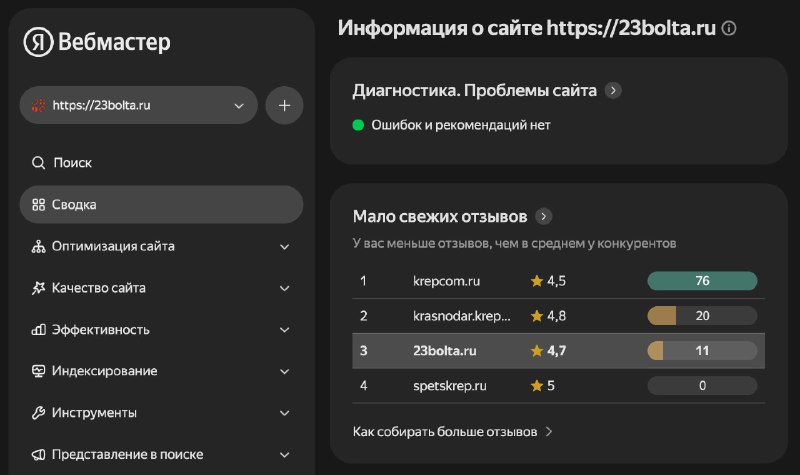Open Диагностика. Проблемы сайта section arrow
Screen dimensions: 800x475
[x=614, y=90]
